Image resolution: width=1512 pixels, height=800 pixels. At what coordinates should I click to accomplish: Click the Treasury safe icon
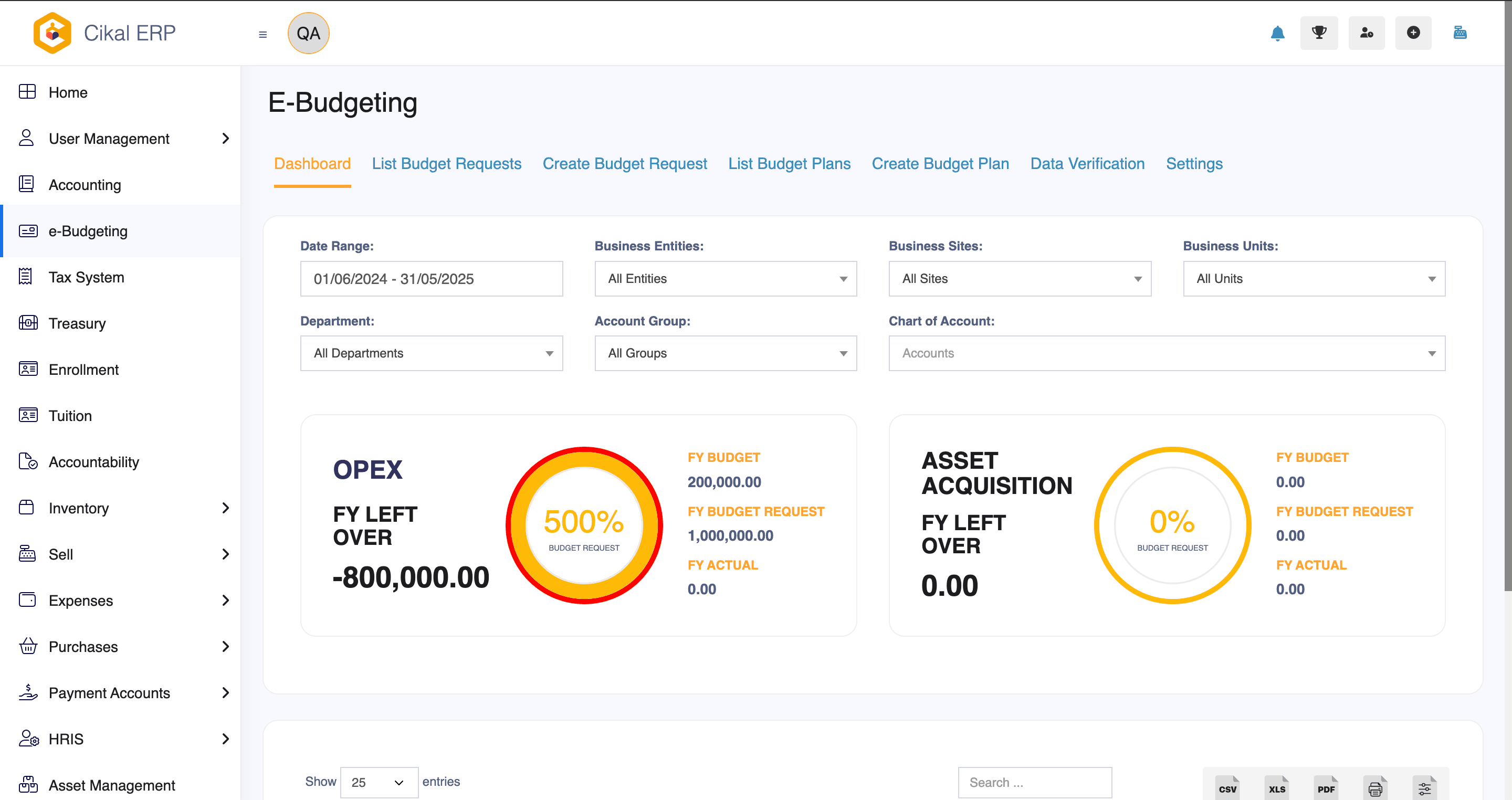pyautogui.click(x=28, y=323)
